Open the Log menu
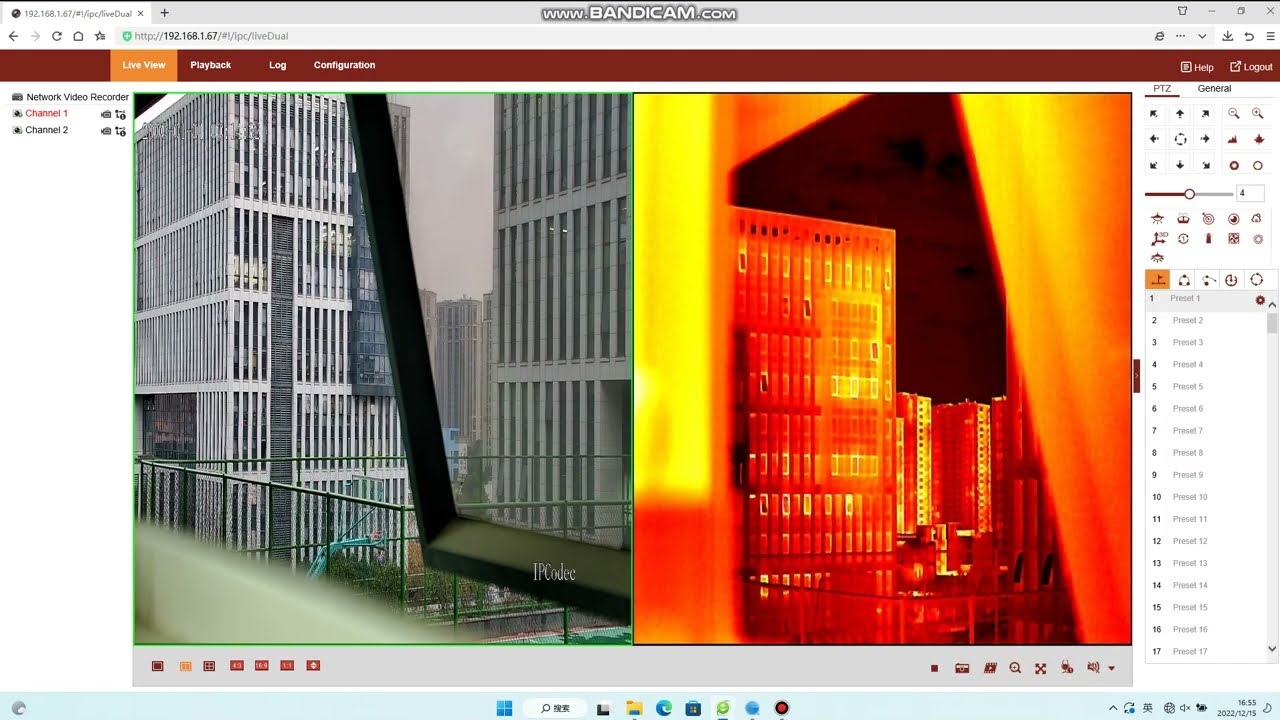 click(277, 65)
